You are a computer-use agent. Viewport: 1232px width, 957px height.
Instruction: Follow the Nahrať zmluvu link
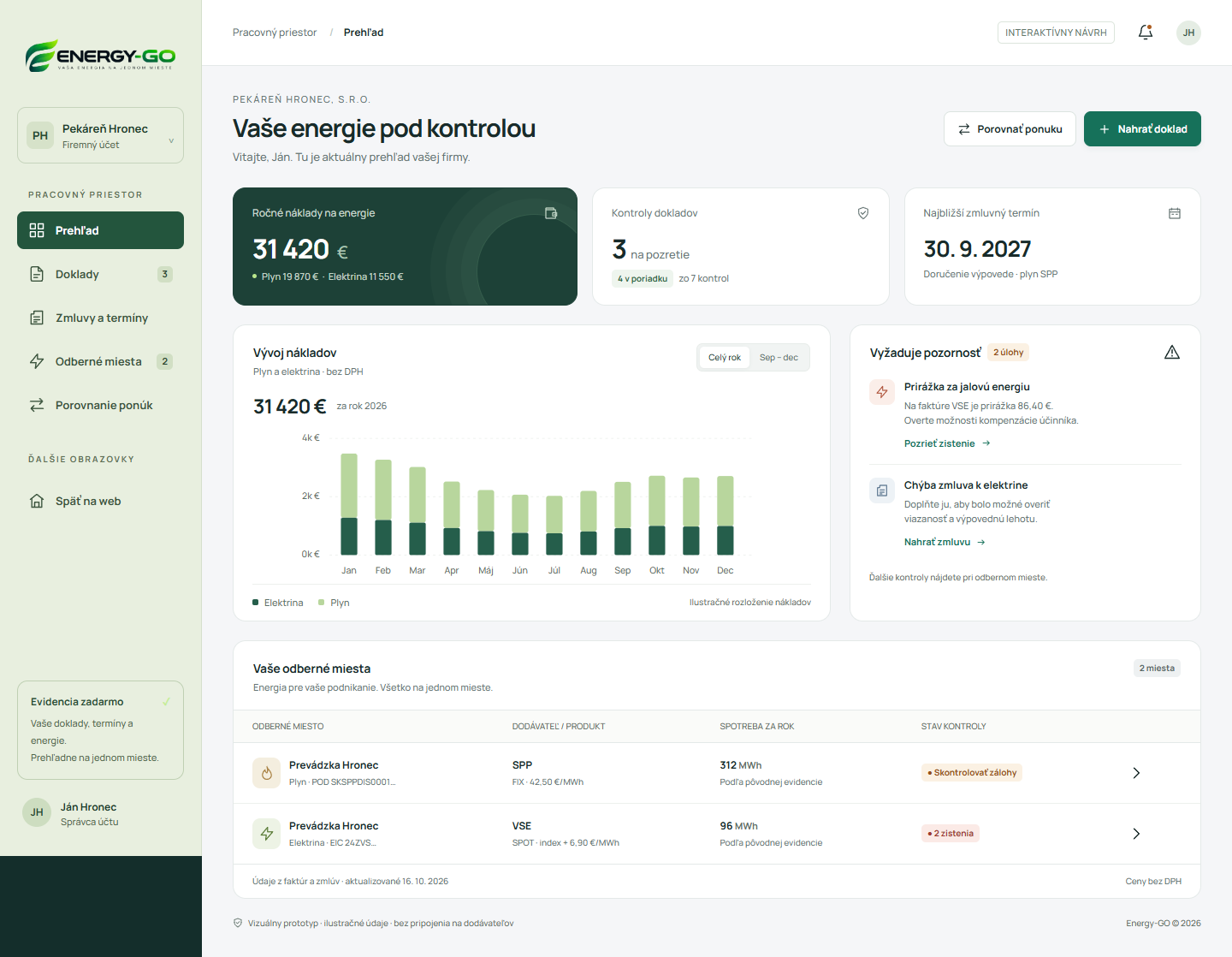(x=945, y=542)
